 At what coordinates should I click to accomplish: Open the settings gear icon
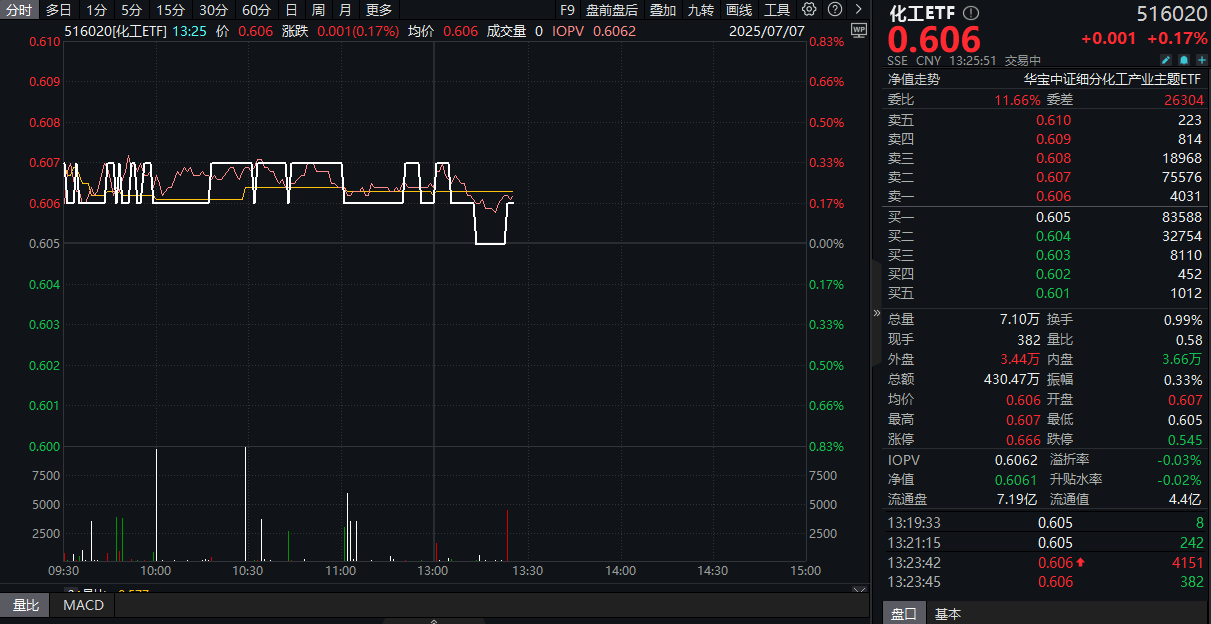point(807,10)
